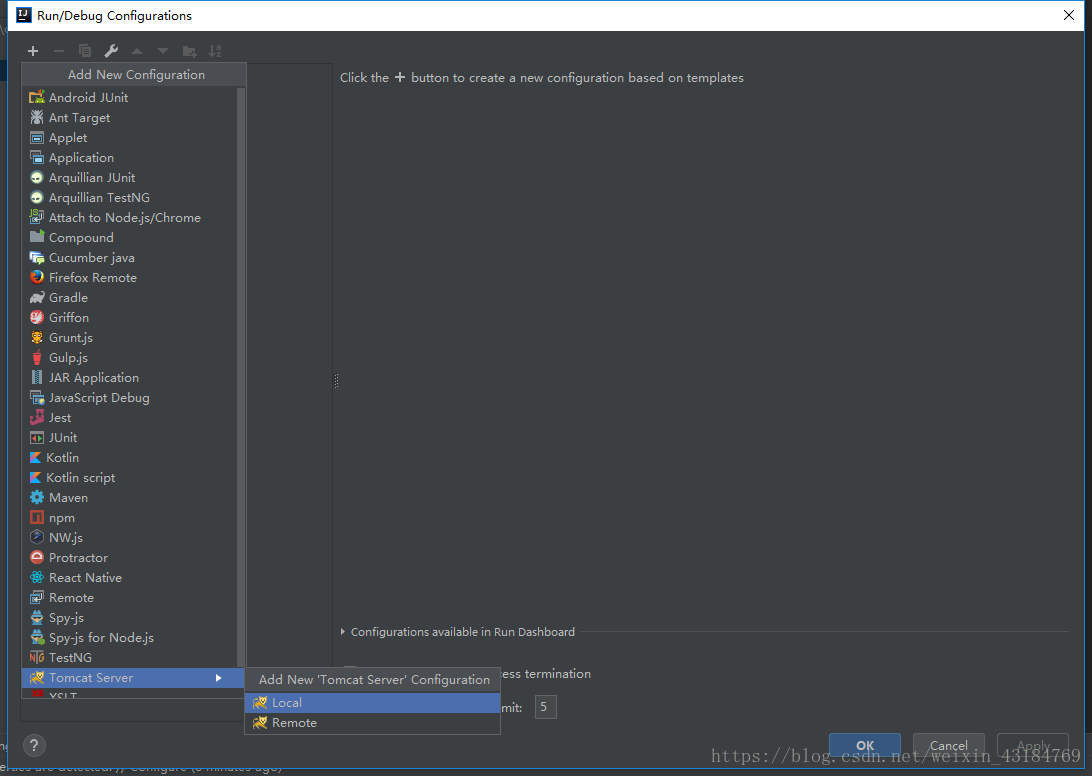Screen dimensions: 1092x776
Task: Choose Gradle configuration type
Action: pyautogui.click(x=130, y=297)
